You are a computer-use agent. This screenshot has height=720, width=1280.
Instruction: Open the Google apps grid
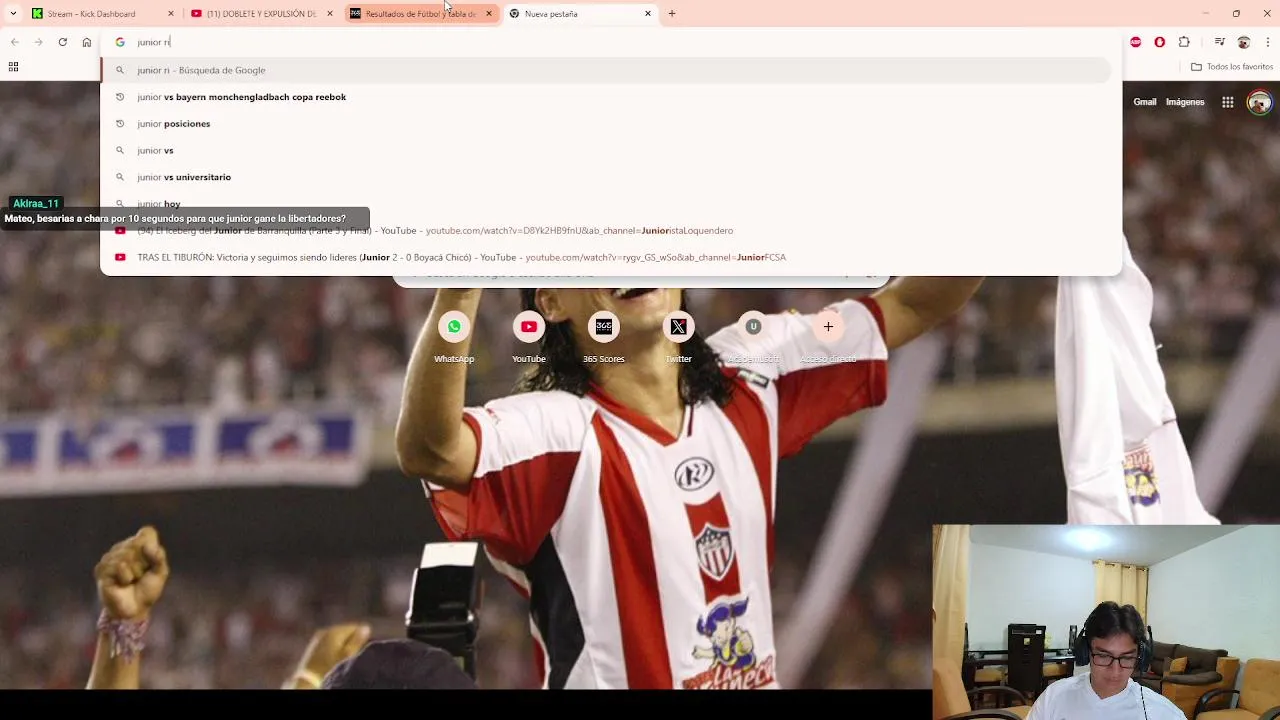1228,102
